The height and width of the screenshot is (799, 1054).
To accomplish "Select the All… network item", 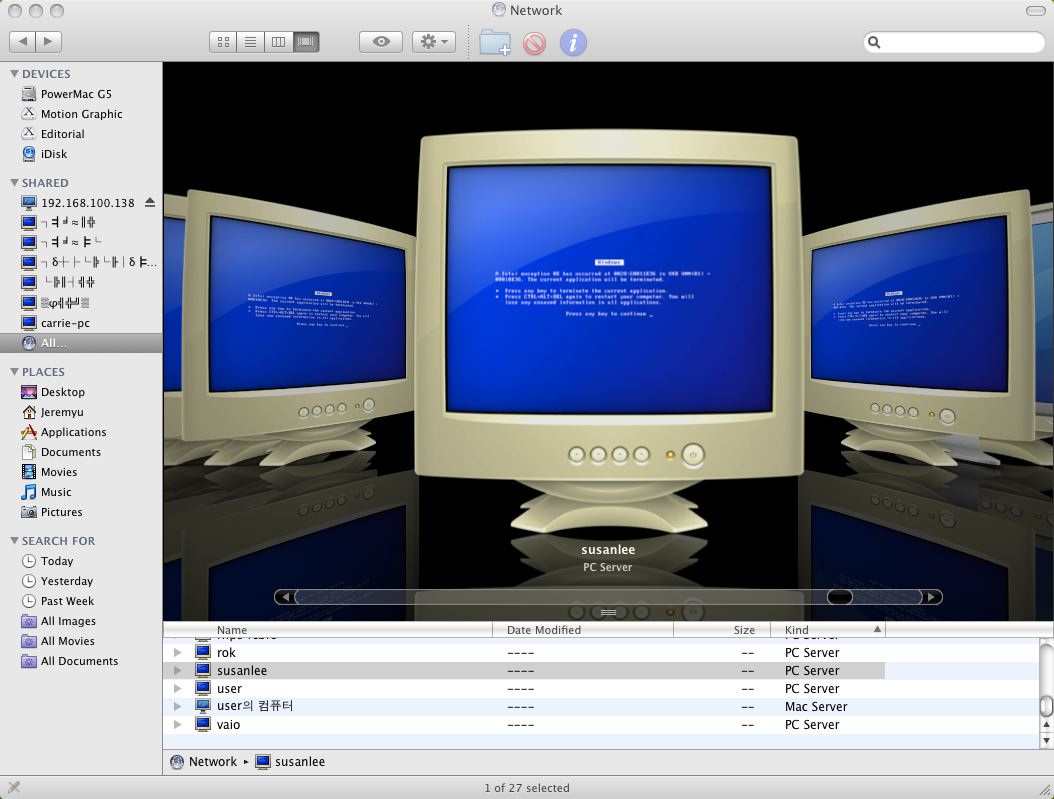I will (81, 343).
